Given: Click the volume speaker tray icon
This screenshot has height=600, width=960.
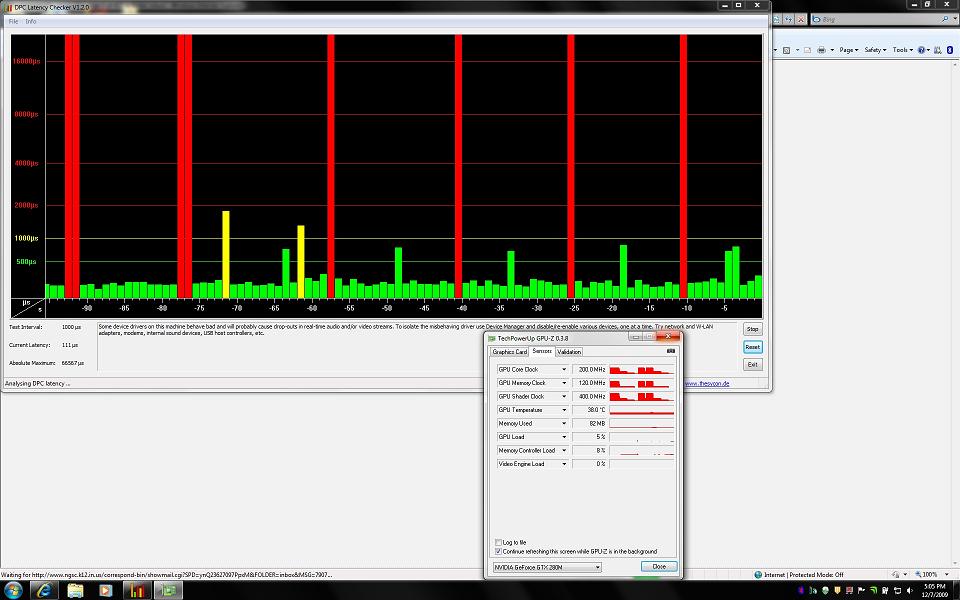Looking at the screenshot, I should [909, 590].
